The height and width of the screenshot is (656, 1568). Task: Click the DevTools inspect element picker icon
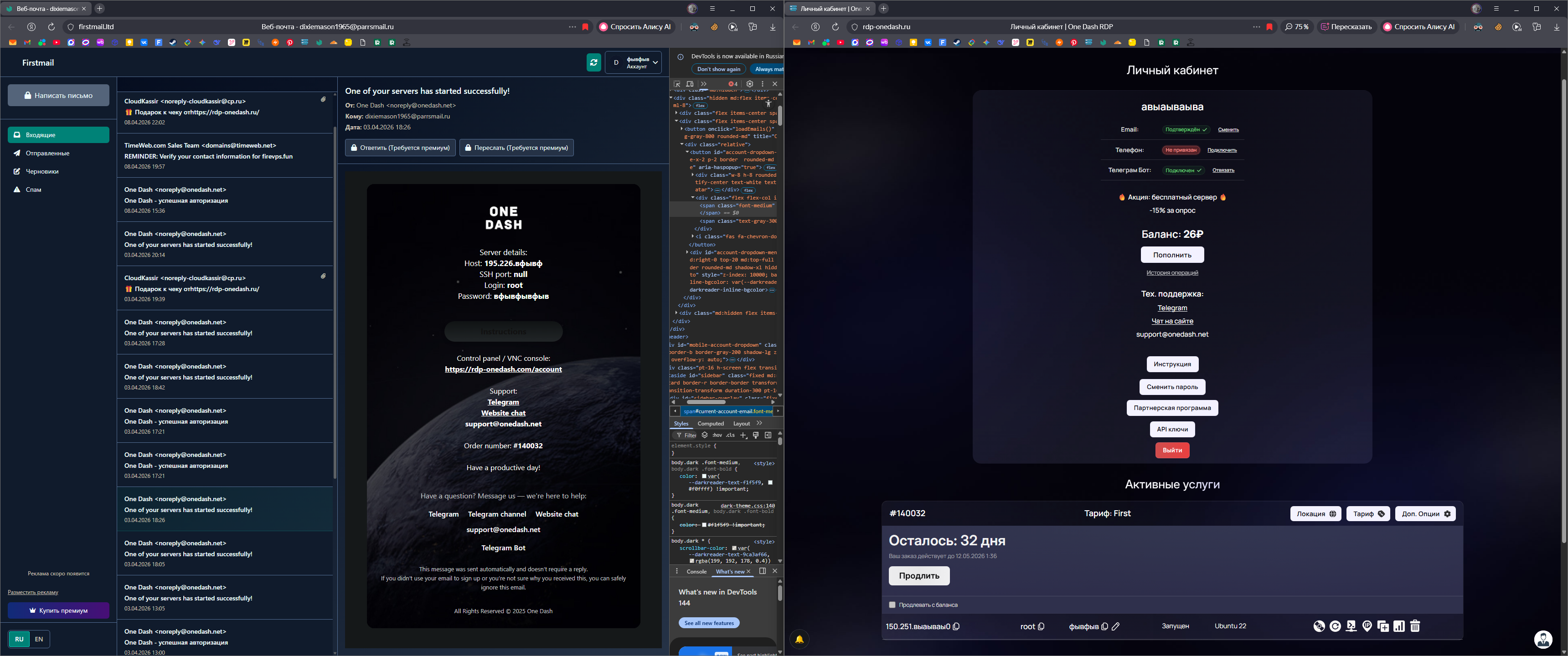pyautogui.click(x=677, y=84)
